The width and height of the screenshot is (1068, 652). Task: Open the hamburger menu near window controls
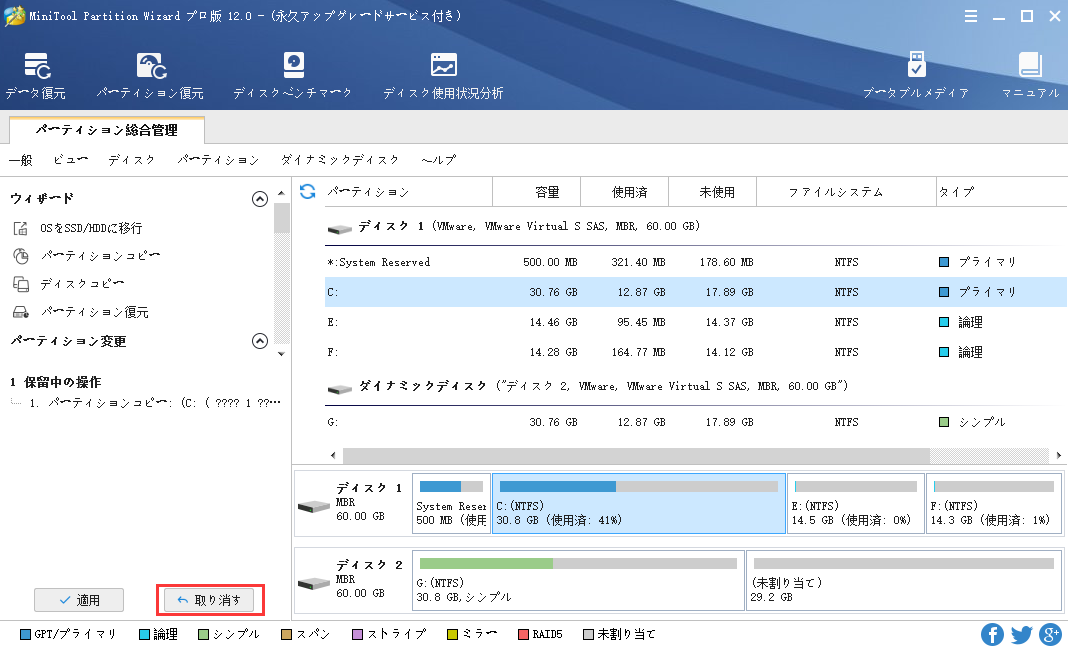[x=969, y=16]
